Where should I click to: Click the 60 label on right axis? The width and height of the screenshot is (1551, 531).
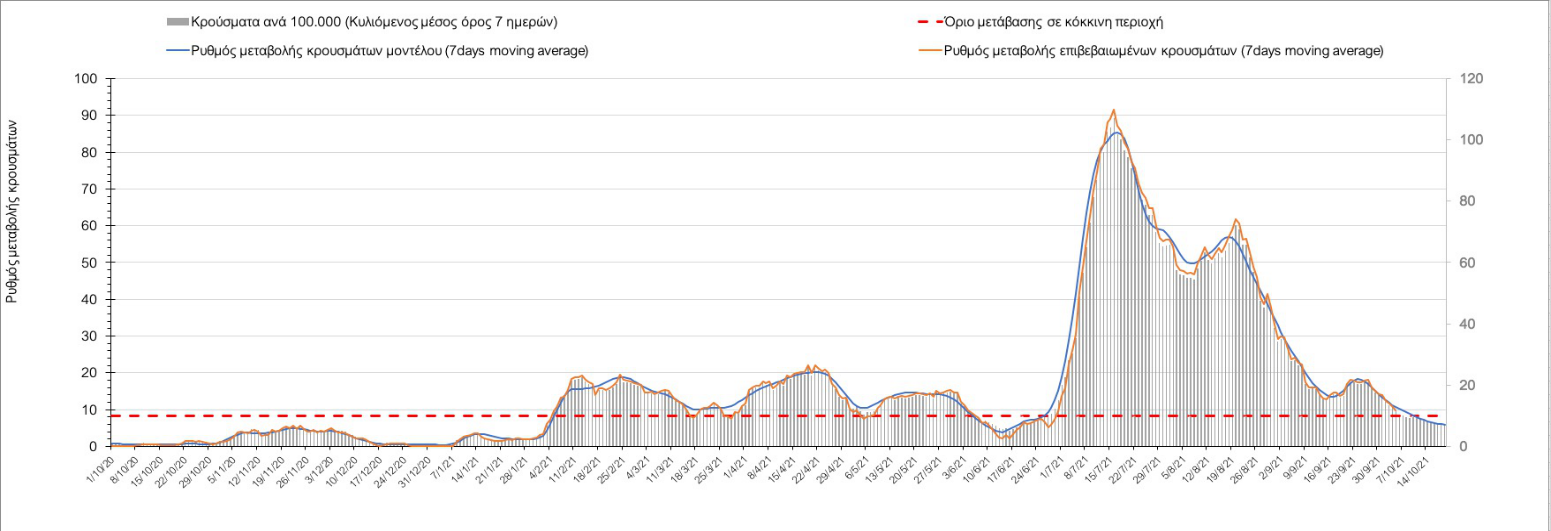click(1468, 263)
